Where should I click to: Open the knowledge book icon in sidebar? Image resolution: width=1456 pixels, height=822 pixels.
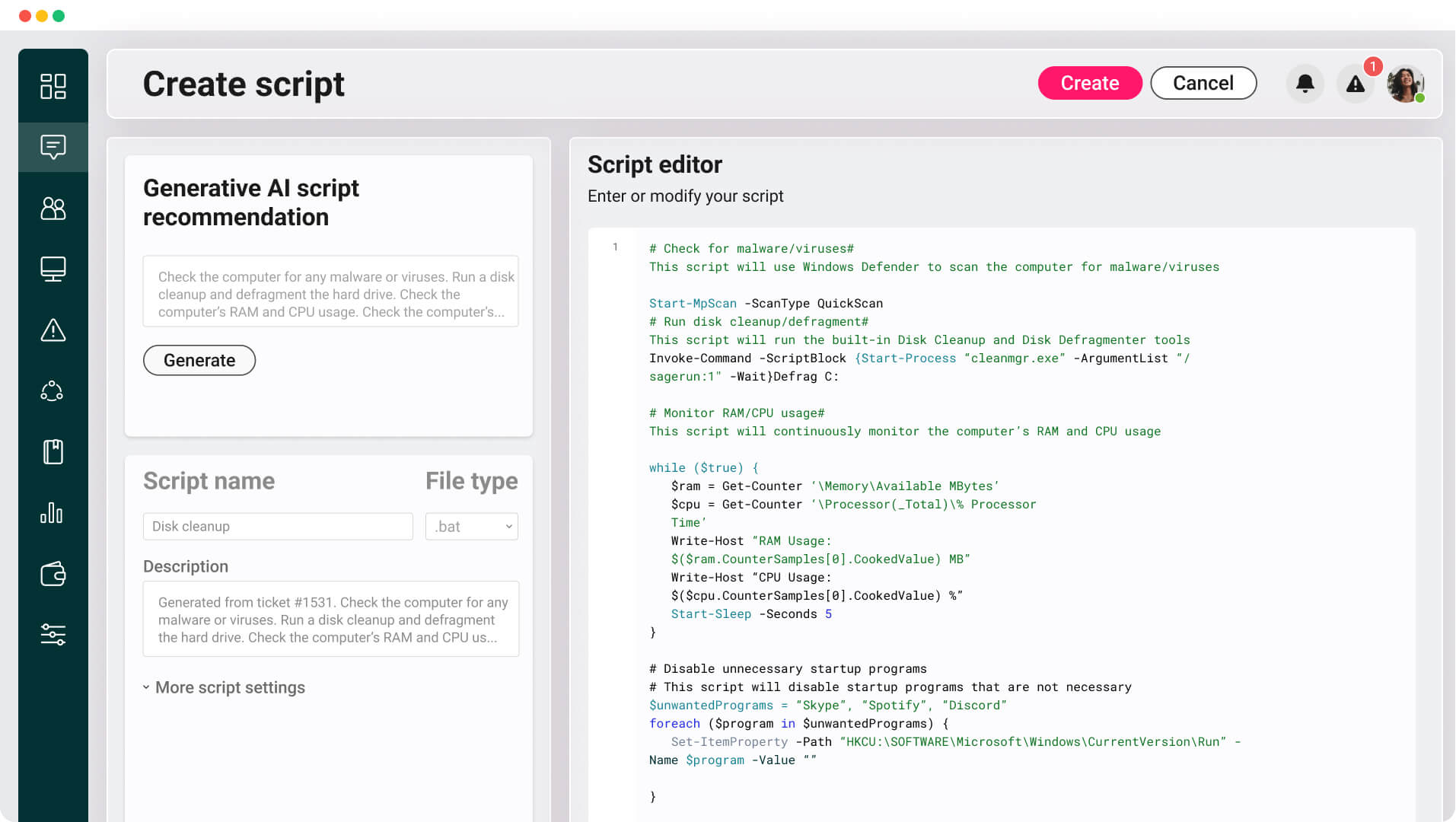coord(53,452)
